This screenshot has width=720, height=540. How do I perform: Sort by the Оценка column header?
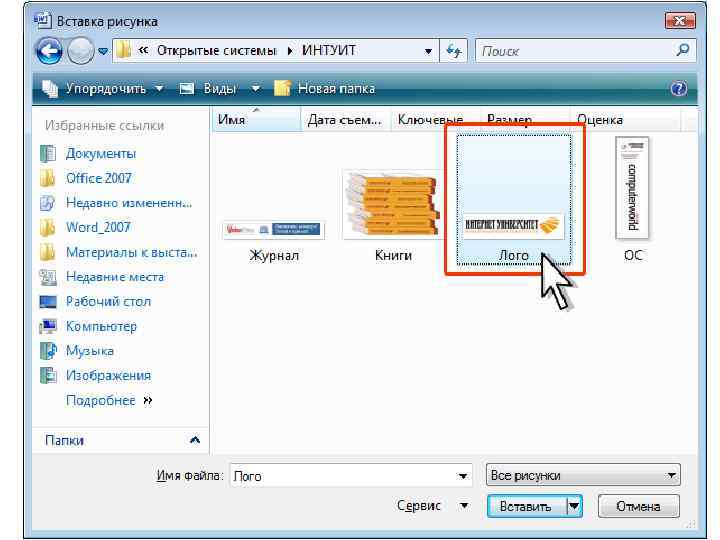[625, 120]
